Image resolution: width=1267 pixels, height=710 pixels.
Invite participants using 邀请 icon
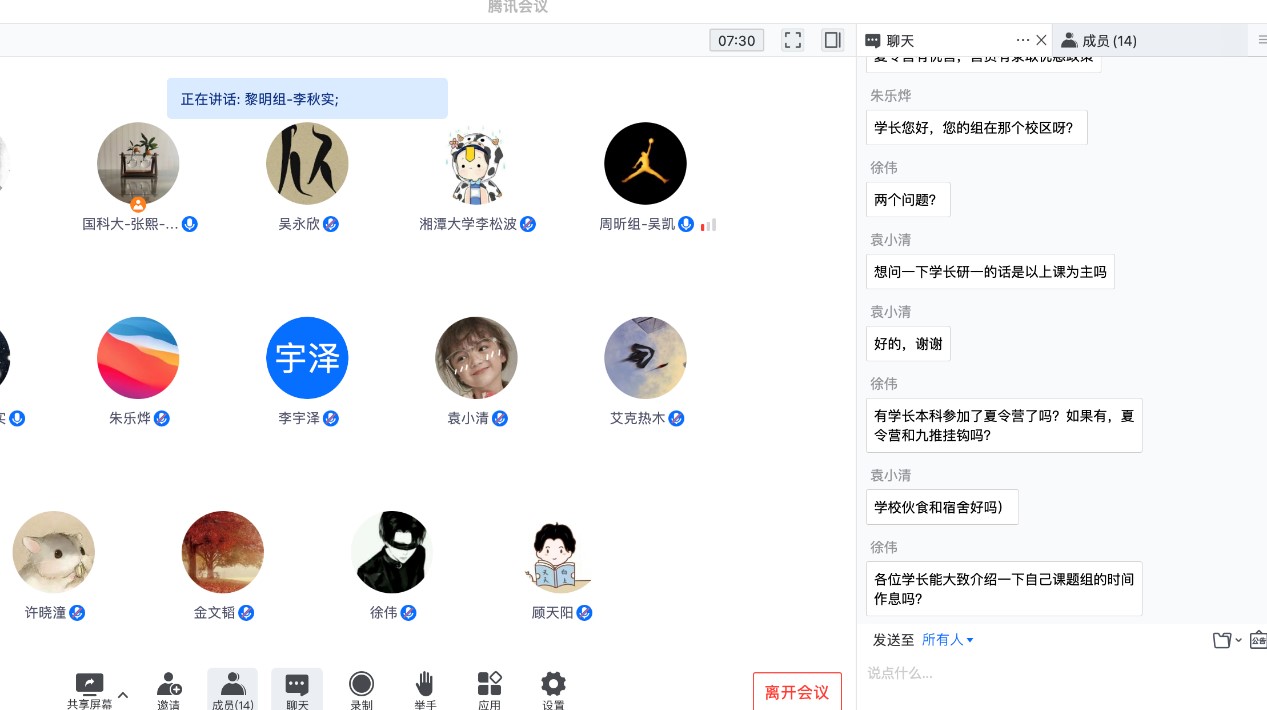point(169,689)
